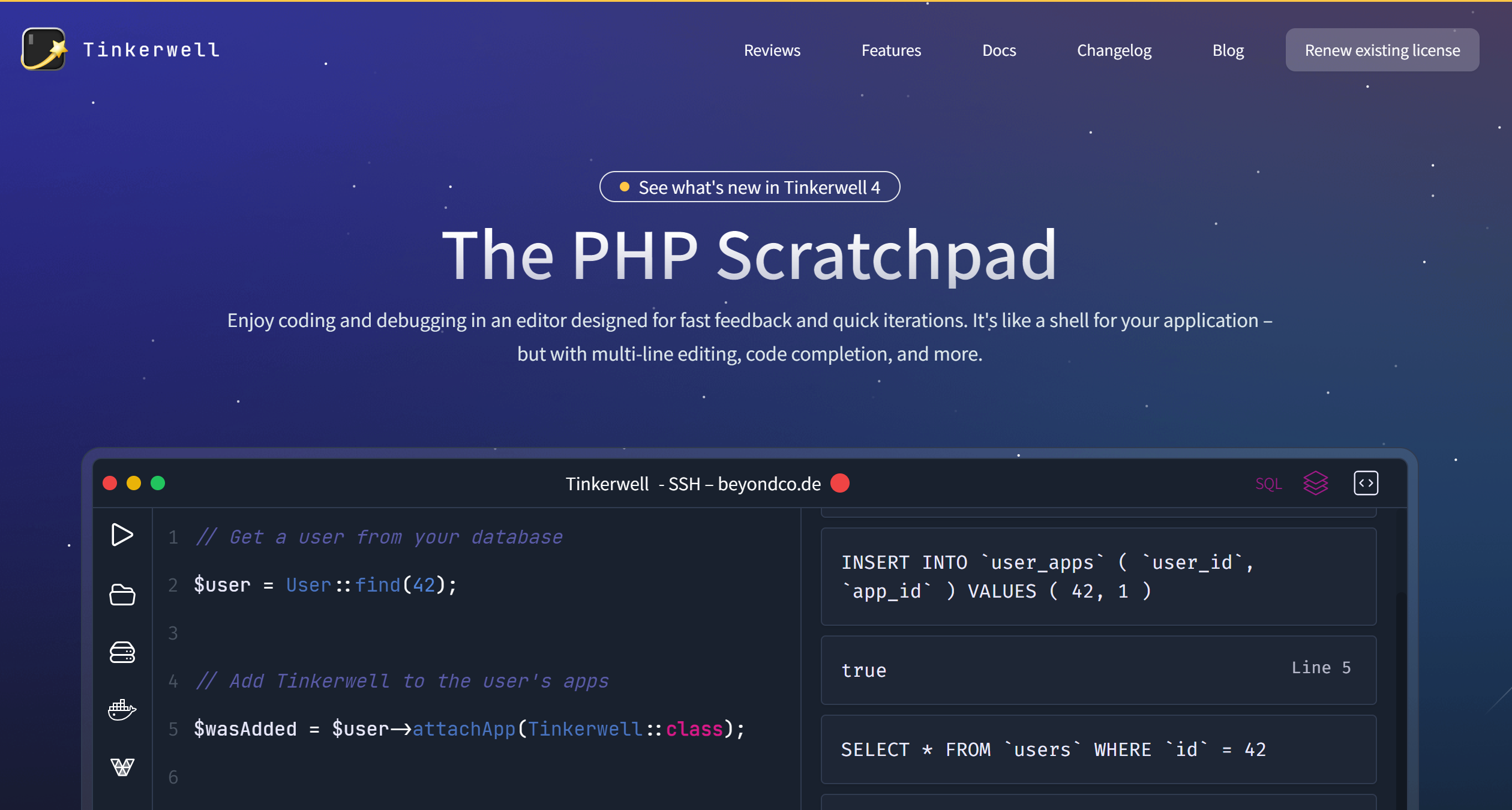1512x810 pixels.
Task: Click the code brackets view icon
Action: tap(1366, 483)
